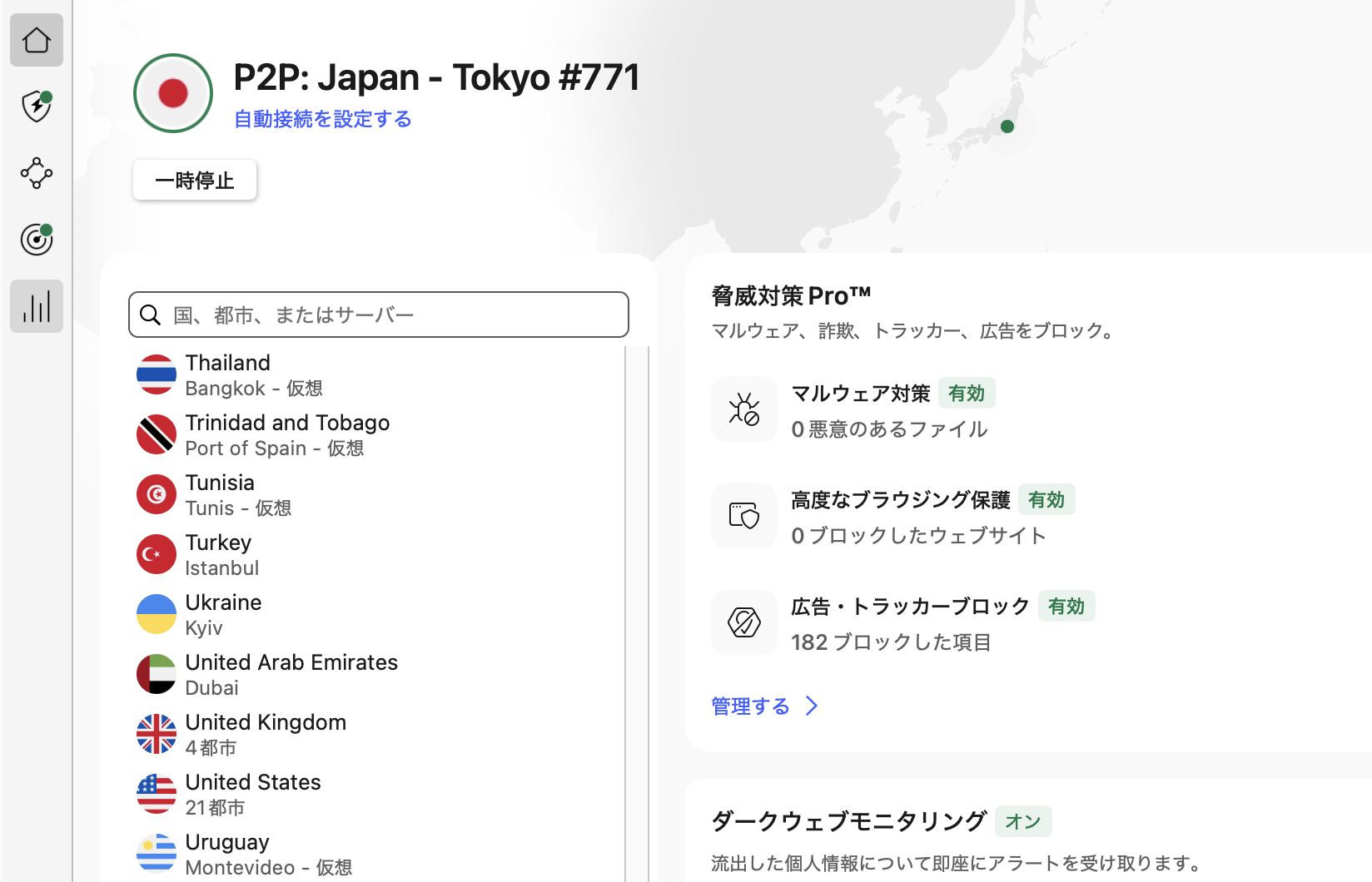Open the 自動接続を設定する link
This screenshot has width=1372, height=882.
point(323,119)
